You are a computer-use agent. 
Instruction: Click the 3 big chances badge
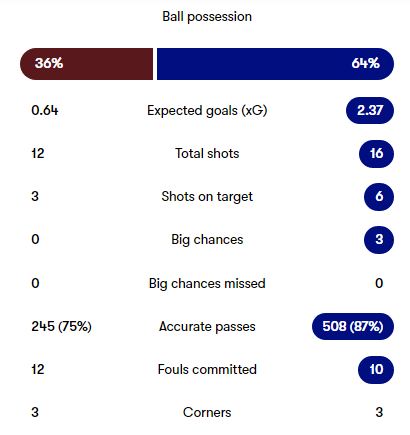[x=379, y=239]
